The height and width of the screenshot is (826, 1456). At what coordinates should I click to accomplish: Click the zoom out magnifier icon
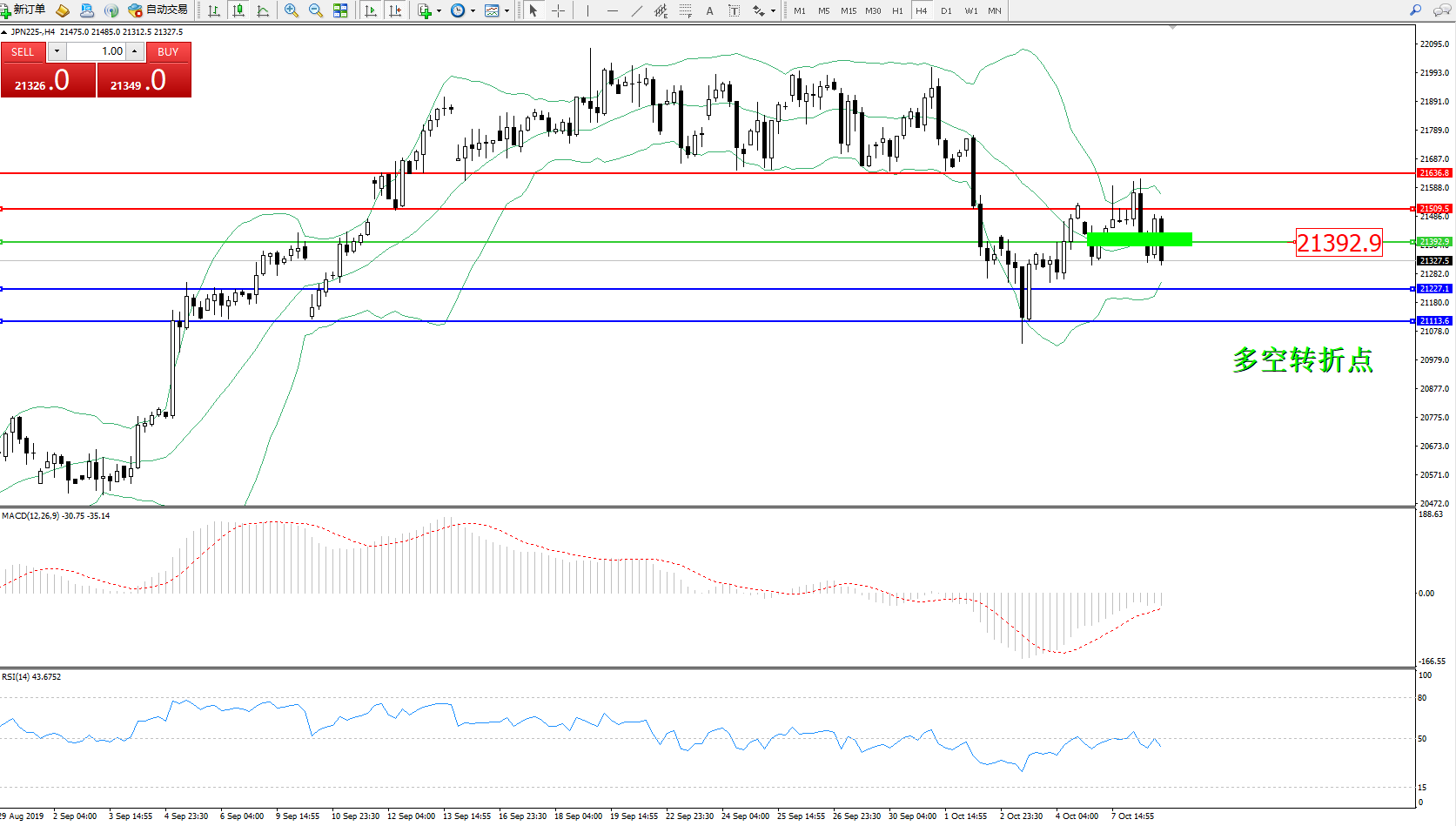tap(315, 10)
